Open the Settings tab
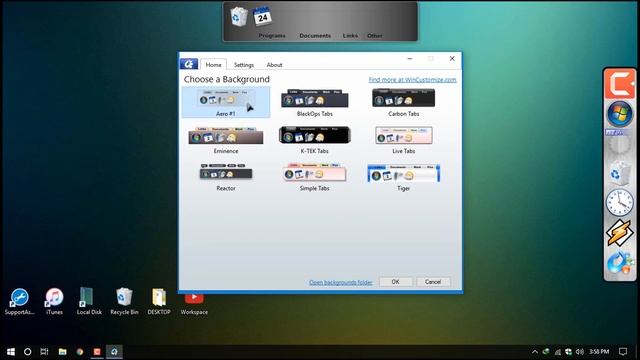The image size is (640, 360). tap(244, 65)
